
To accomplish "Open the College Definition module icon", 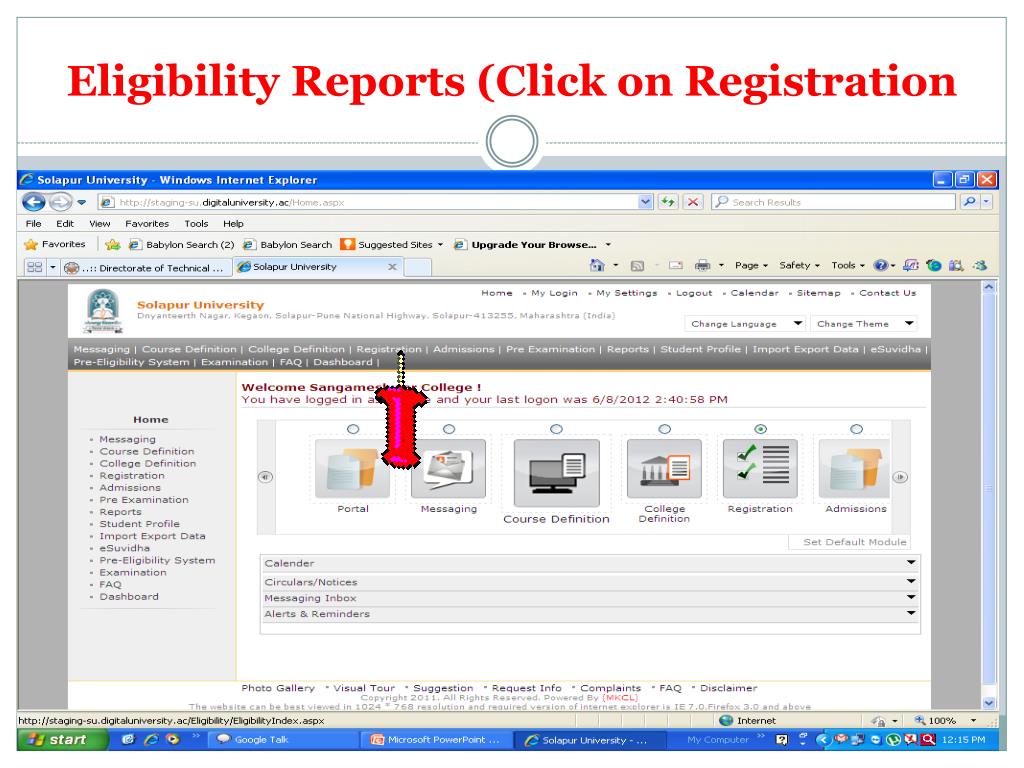I will [664, 469].
